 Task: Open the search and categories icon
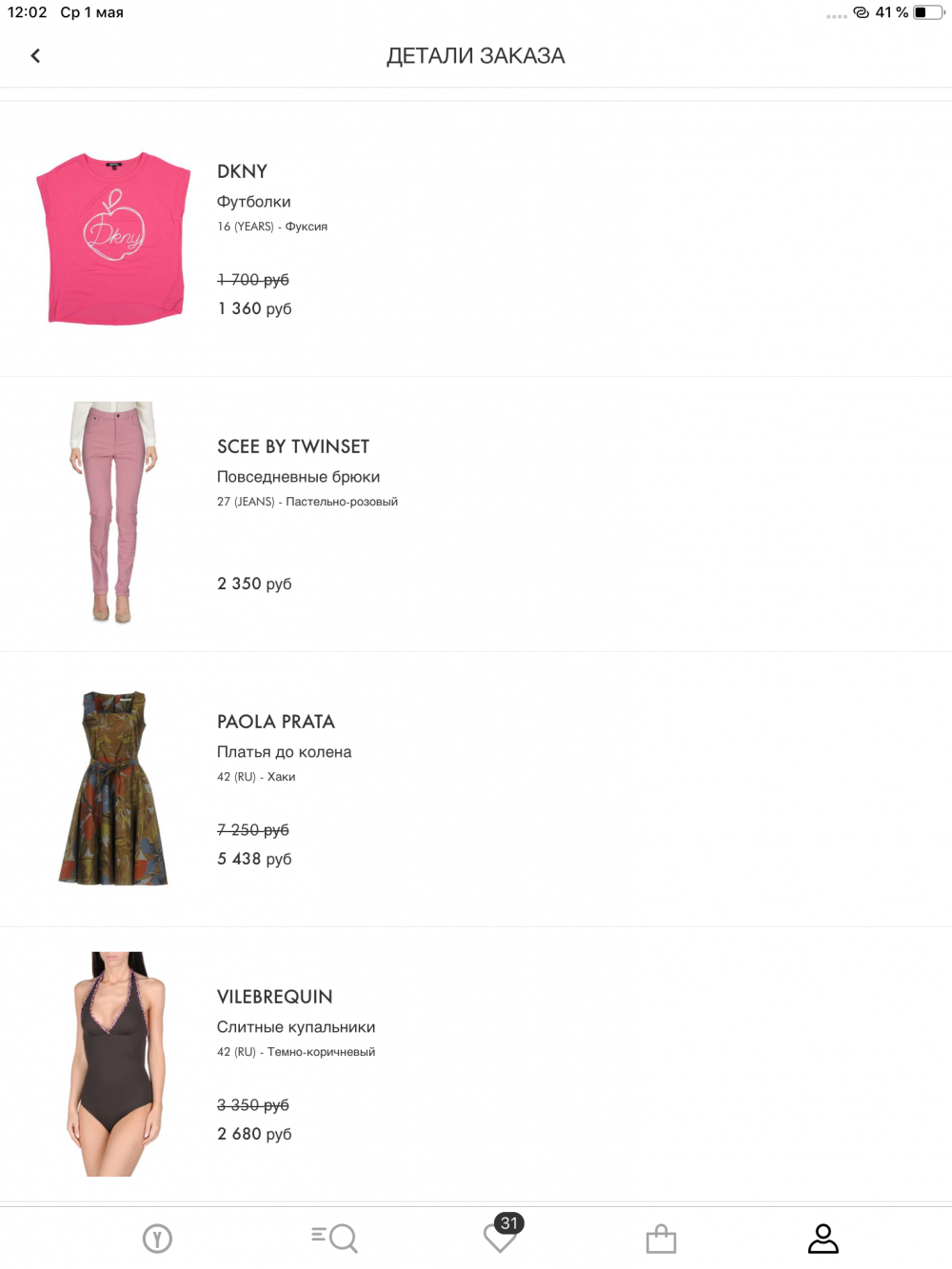334,1238
